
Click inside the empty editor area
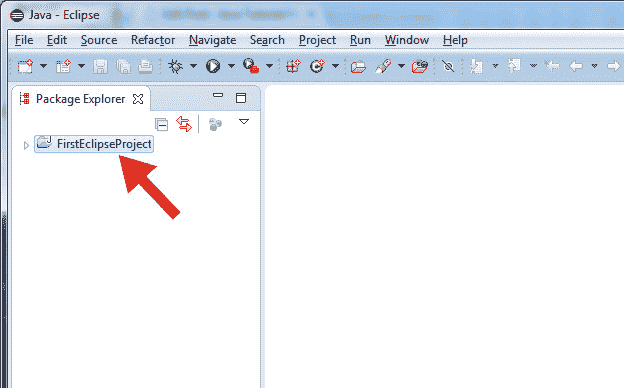click(x=444, y=236)
